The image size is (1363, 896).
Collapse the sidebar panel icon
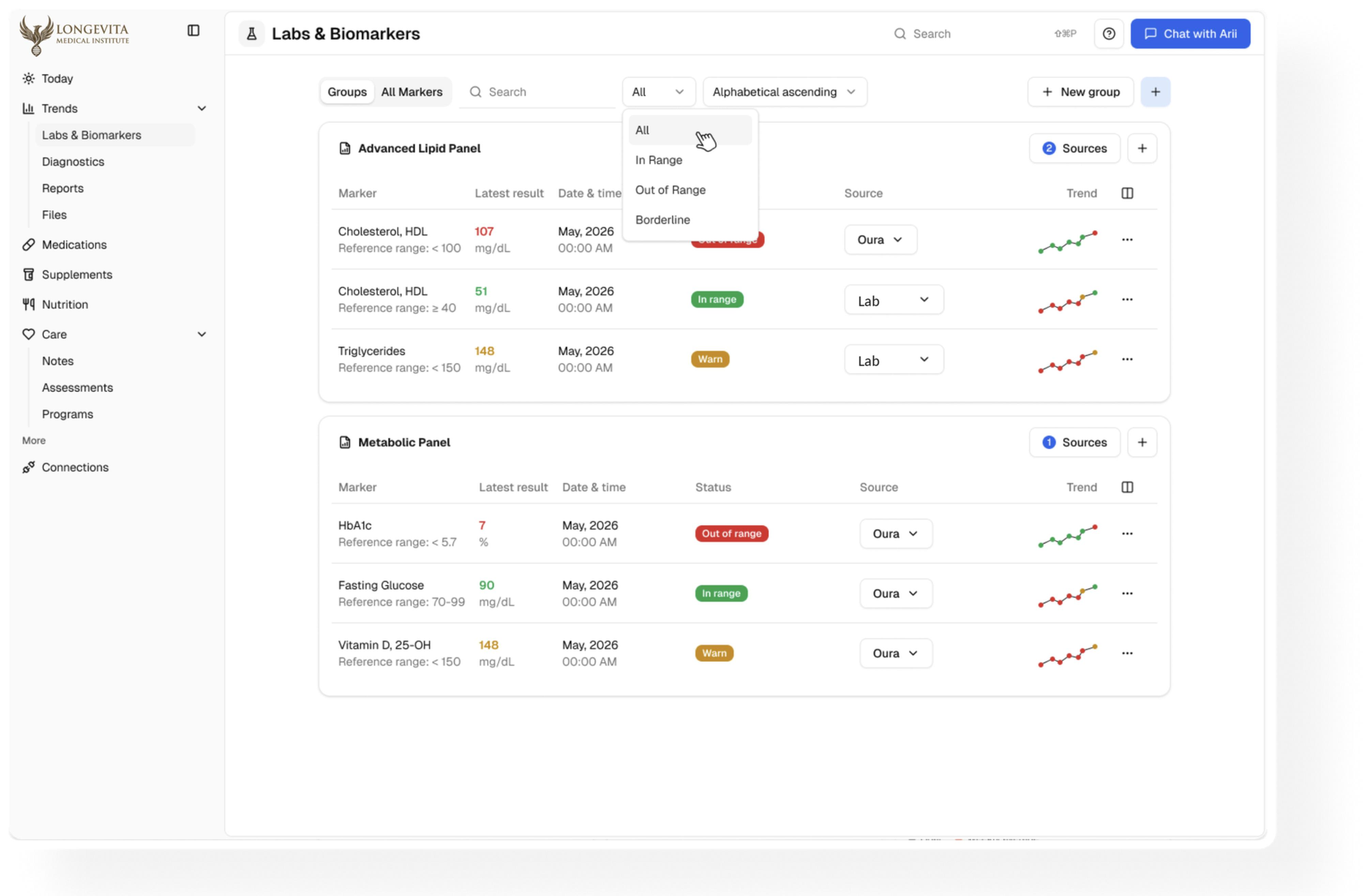[x=194, y=31]
